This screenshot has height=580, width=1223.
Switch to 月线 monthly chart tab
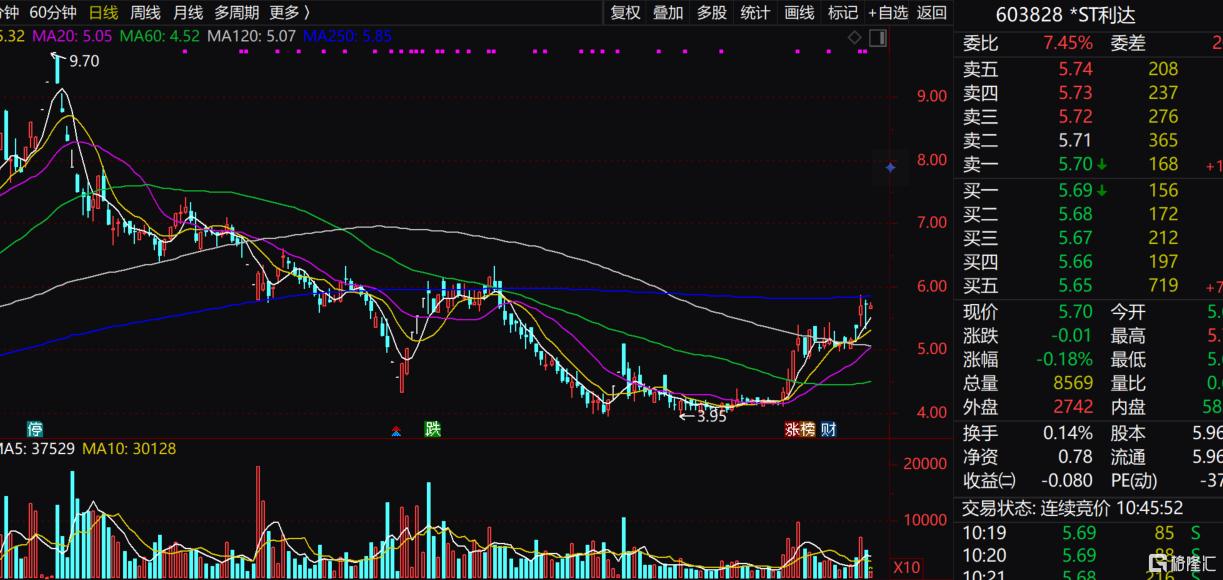pos(187,12)
